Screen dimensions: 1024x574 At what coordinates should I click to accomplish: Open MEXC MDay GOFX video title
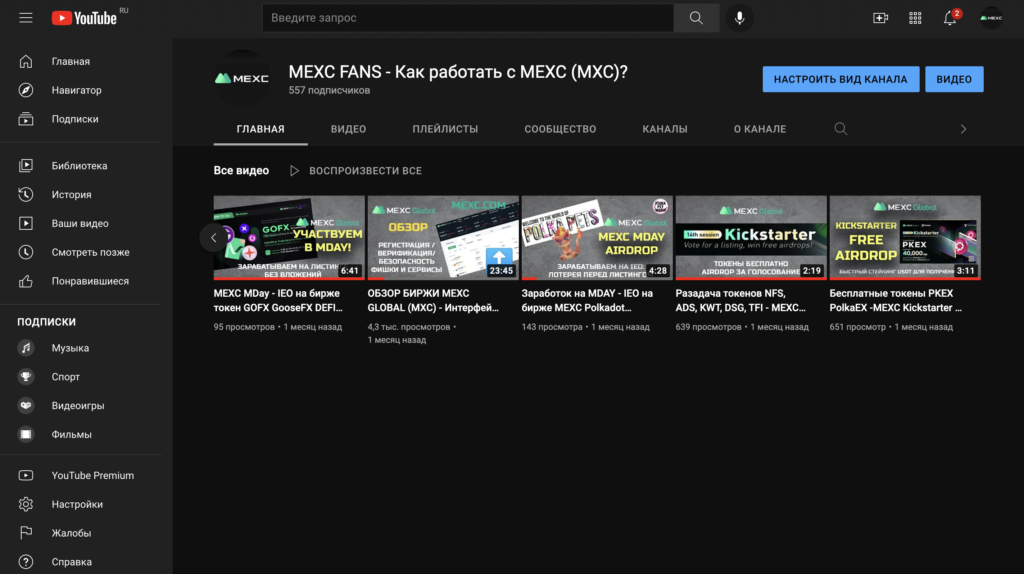(278, 300)
